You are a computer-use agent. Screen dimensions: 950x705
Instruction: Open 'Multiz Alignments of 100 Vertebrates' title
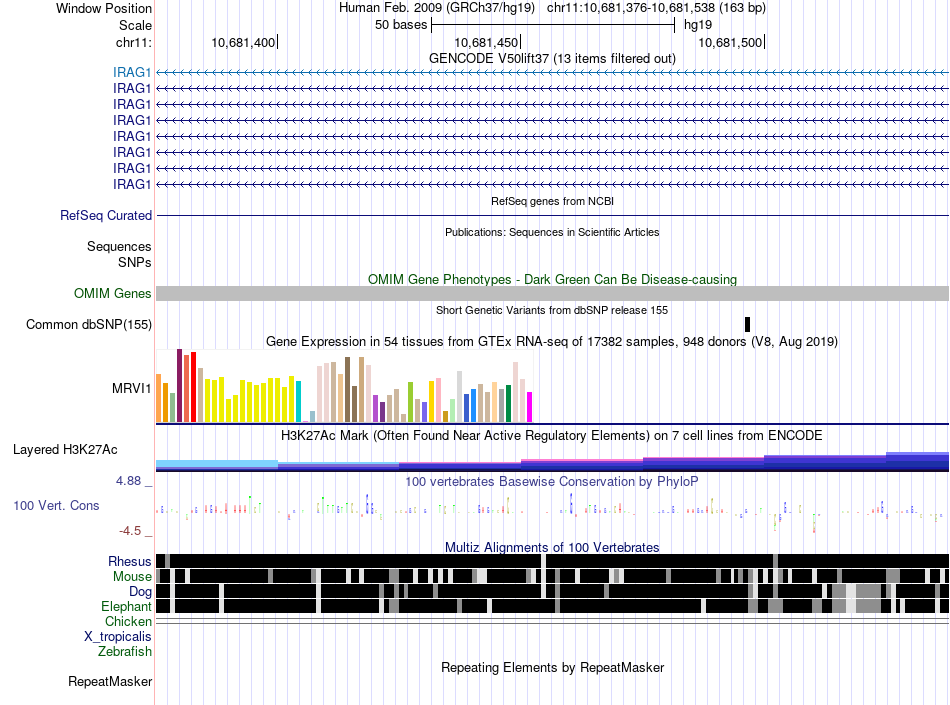click(552, 548)
